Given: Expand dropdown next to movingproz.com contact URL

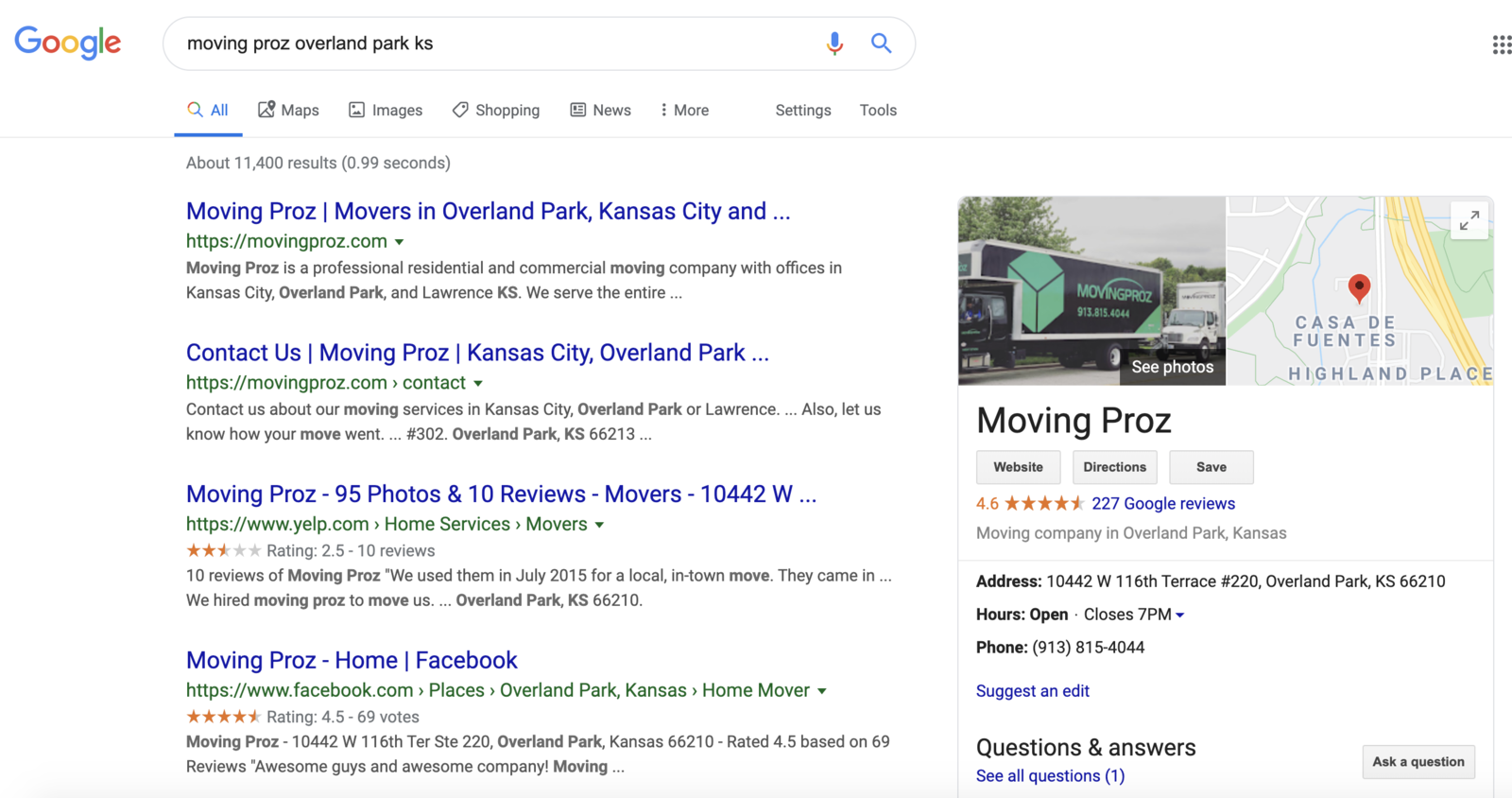Looking at the screenshot, I should (x=478, y=384).
